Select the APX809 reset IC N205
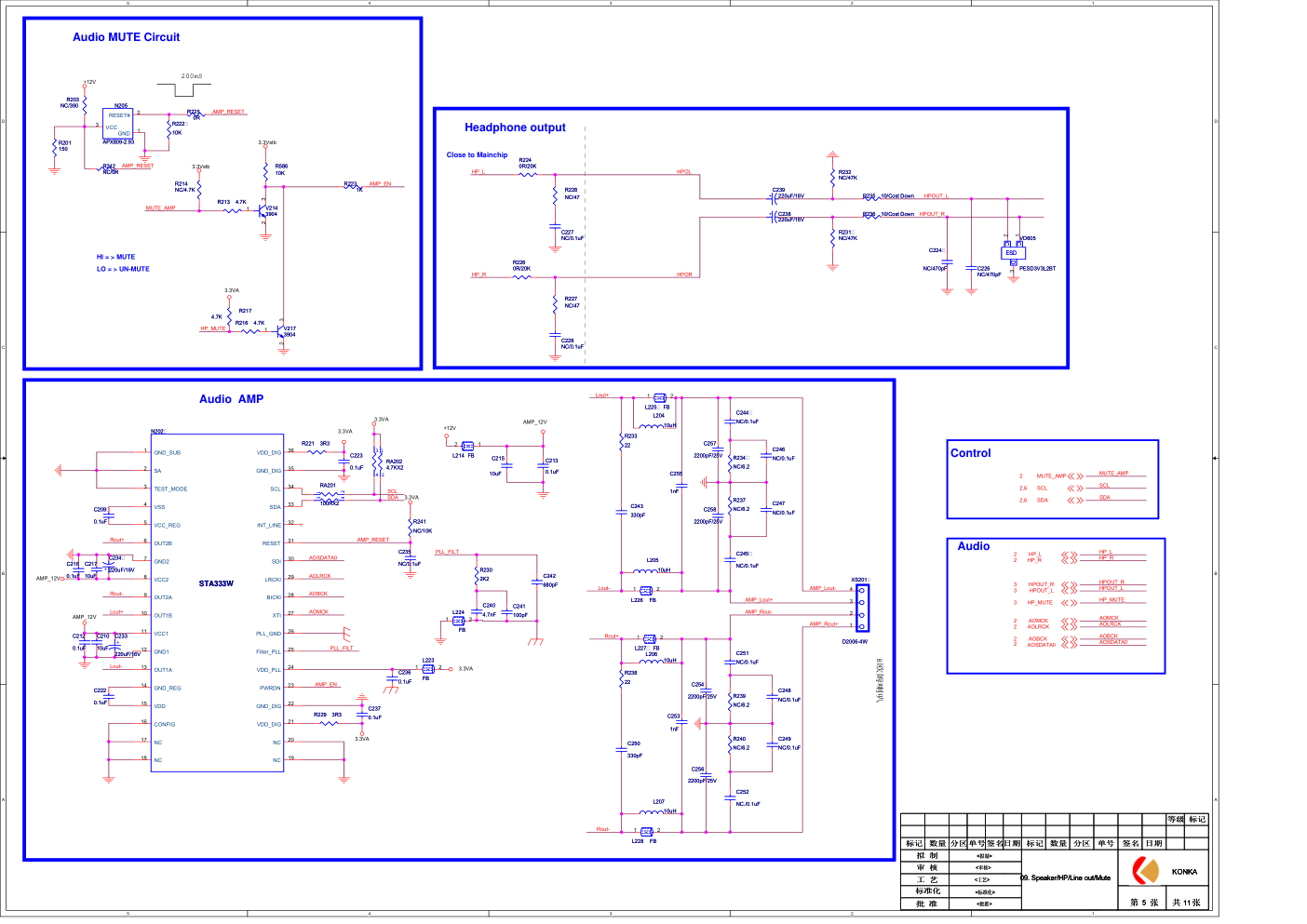 (118, 125)
